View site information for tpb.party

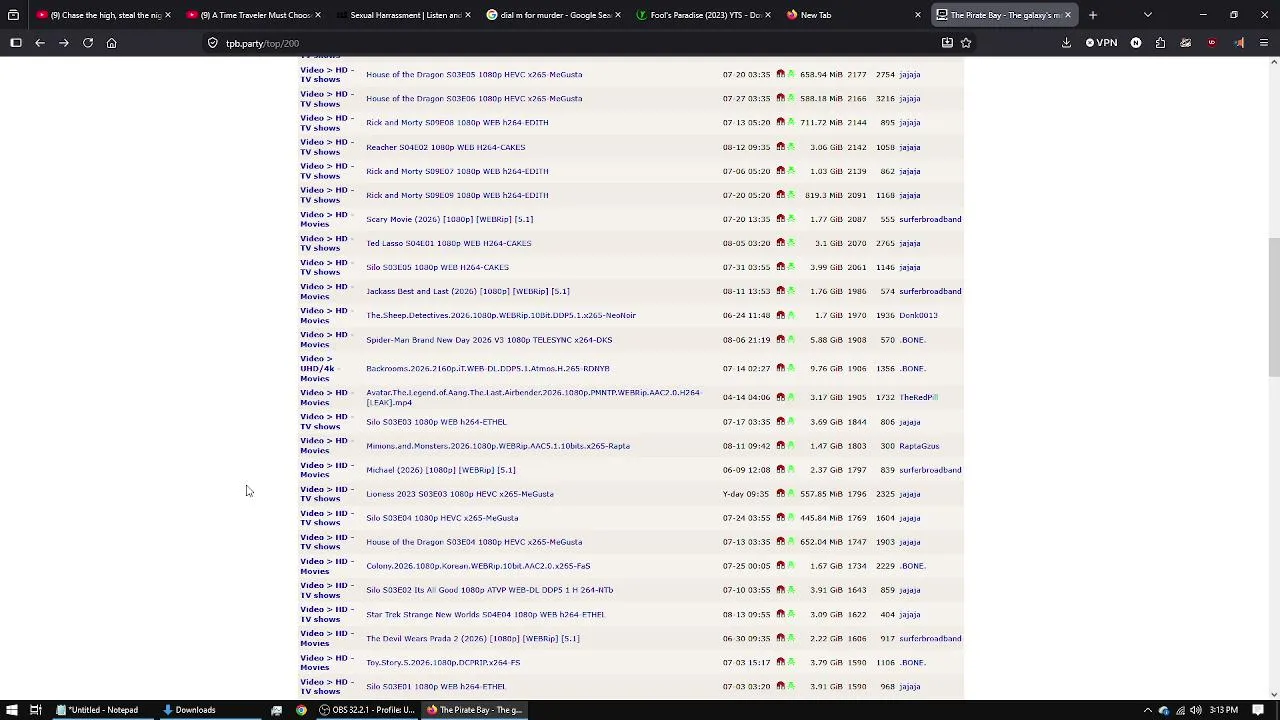click(x=213, y=43)
